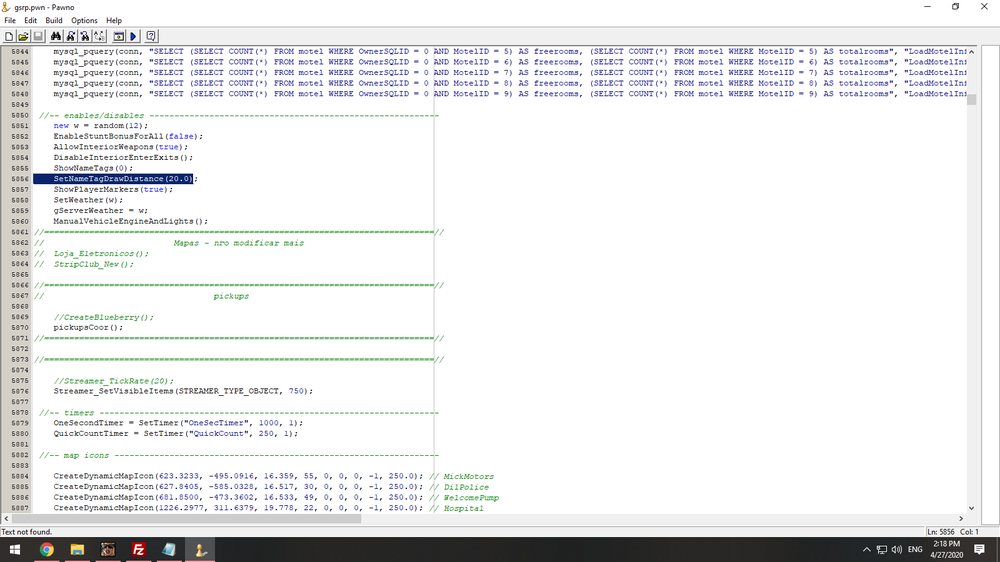Screen dimensions: 1000x562
Task: Click the ManualVehicleEngineAndLights() line
Action: point(131,221)
